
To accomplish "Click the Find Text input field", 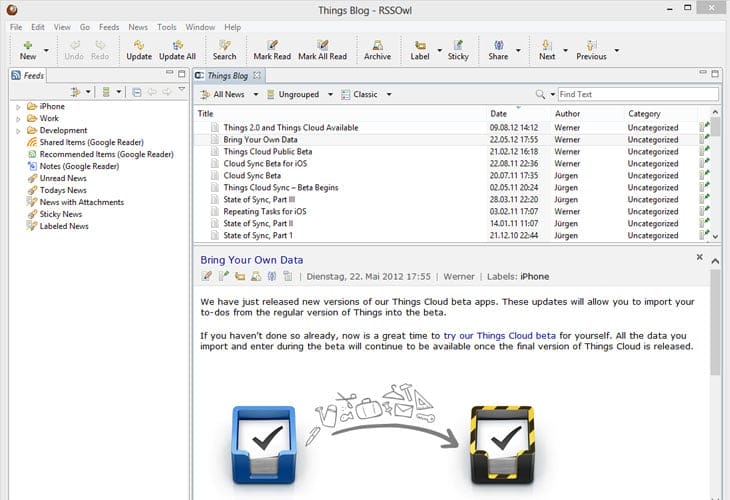I will coord(638,94).
